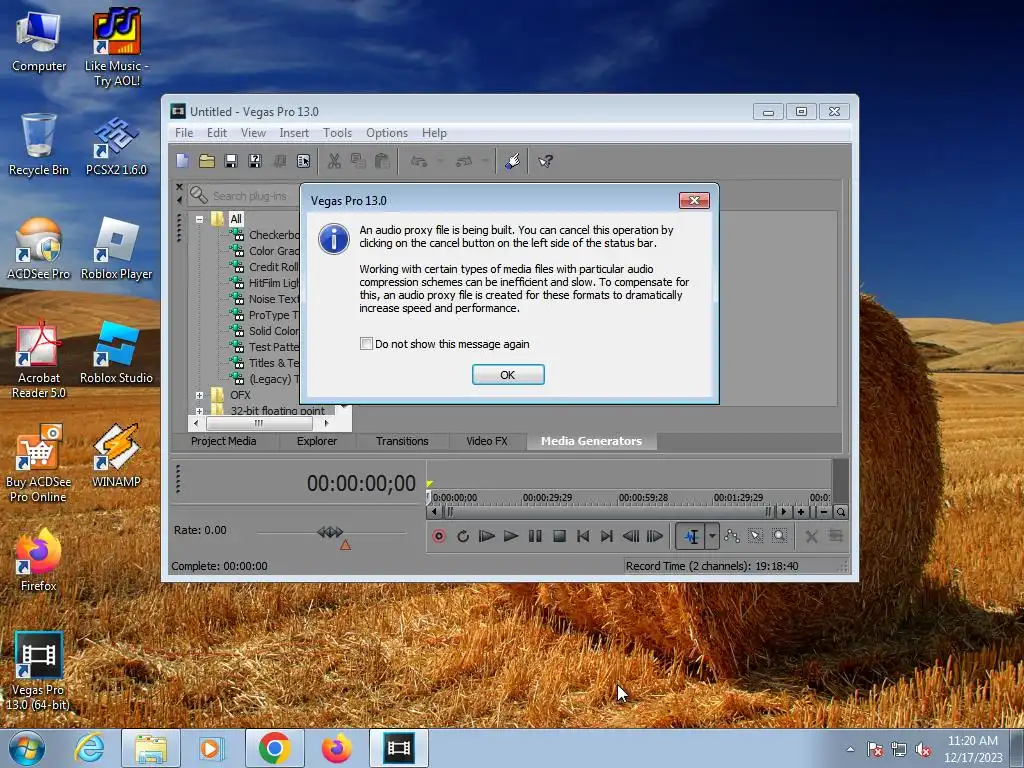
Task: Select the Zoom edit tool magnifier
Action: click(x=780, y=536)
